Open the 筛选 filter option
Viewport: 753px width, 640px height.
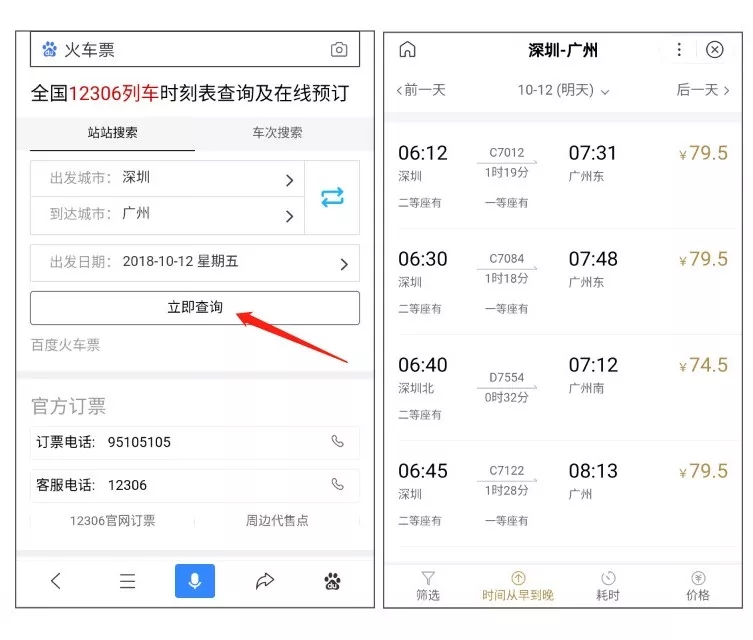[x=427, y=586]
